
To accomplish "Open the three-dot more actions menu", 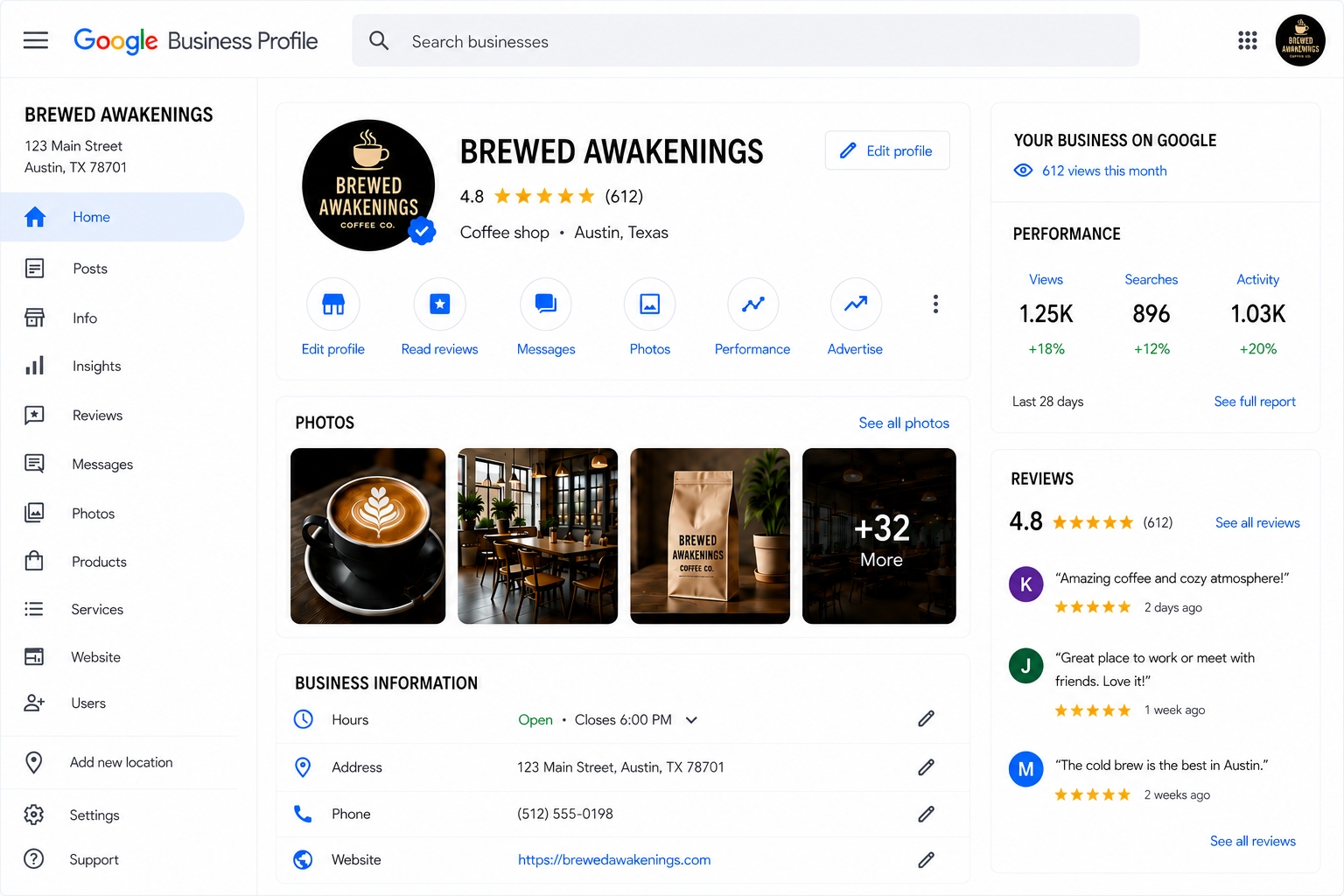I will tap(935, 304).
